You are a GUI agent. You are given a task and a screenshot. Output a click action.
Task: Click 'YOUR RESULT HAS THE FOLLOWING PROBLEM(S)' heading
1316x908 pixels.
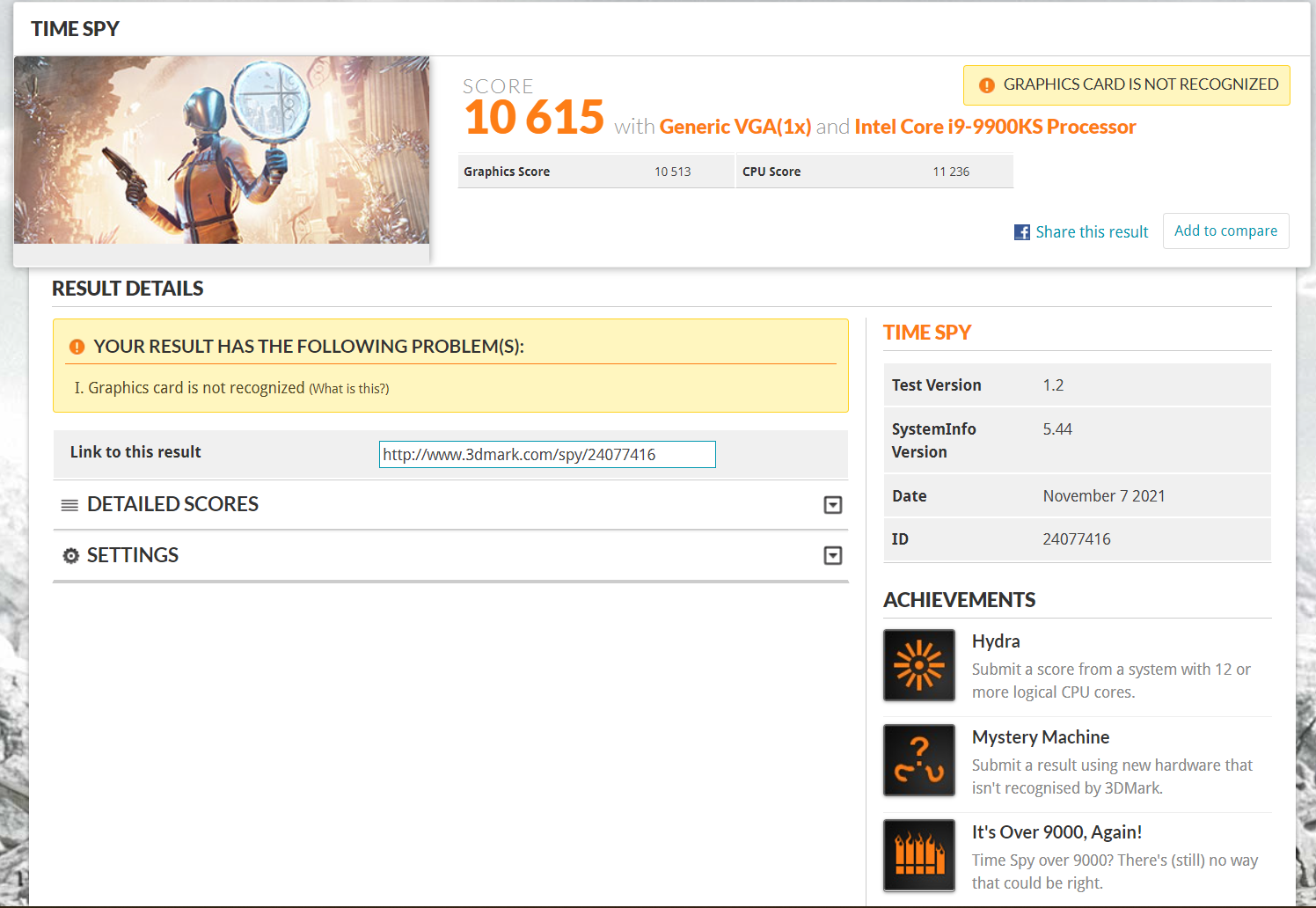[x=309, y=347]
